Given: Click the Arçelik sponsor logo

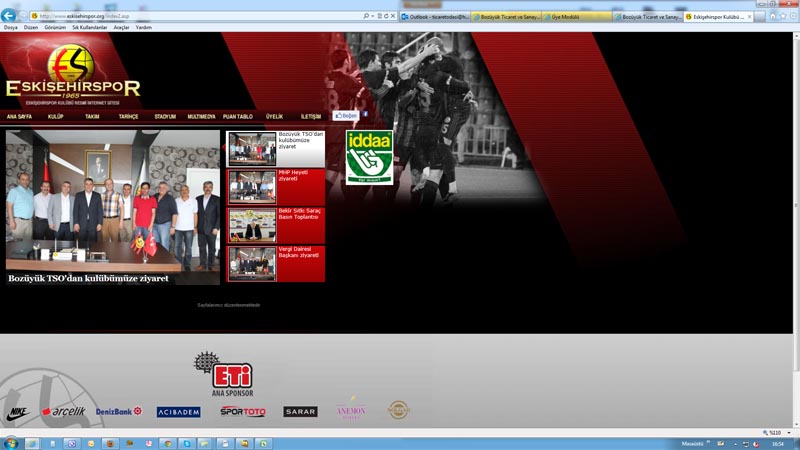Looking at the screenshot, I should click(x=64, y=411).
